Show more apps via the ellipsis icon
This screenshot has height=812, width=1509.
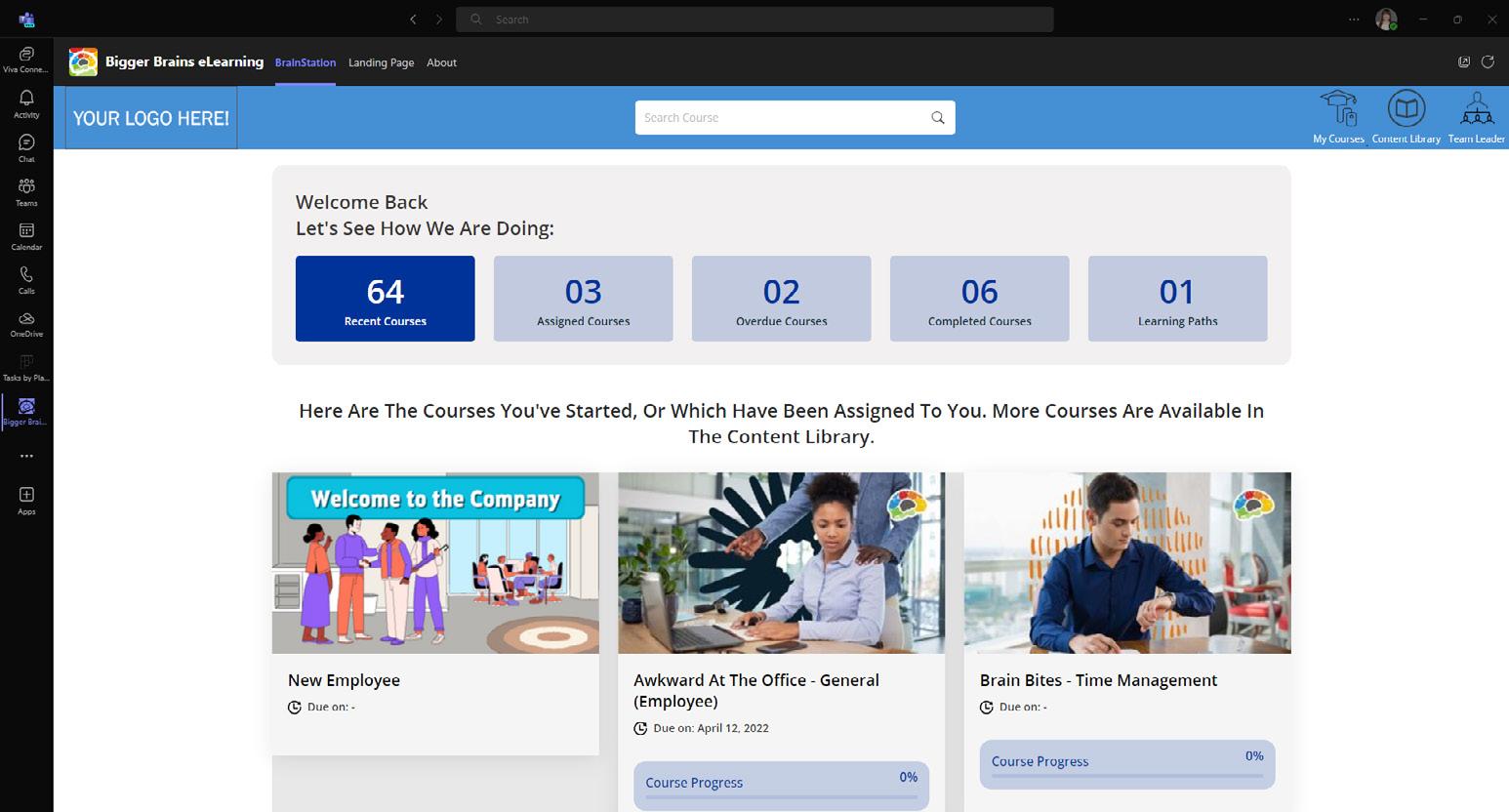[x=26, y=456]
